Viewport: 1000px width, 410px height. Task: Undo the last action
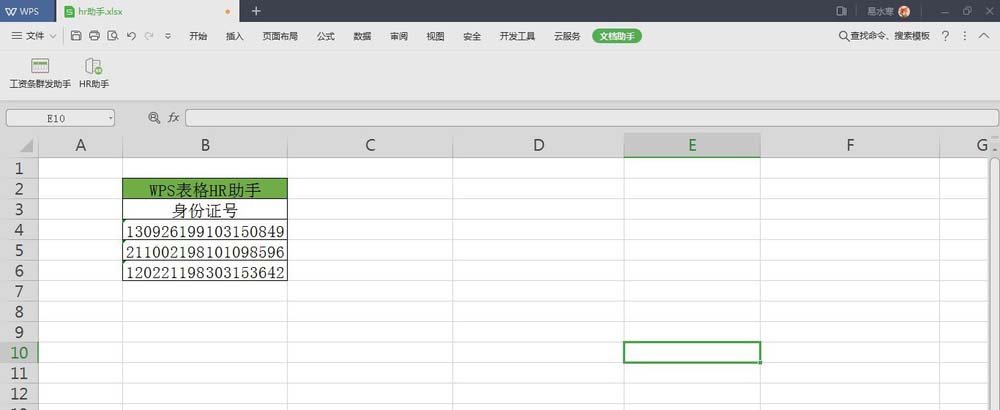click(x=131, y=36)
